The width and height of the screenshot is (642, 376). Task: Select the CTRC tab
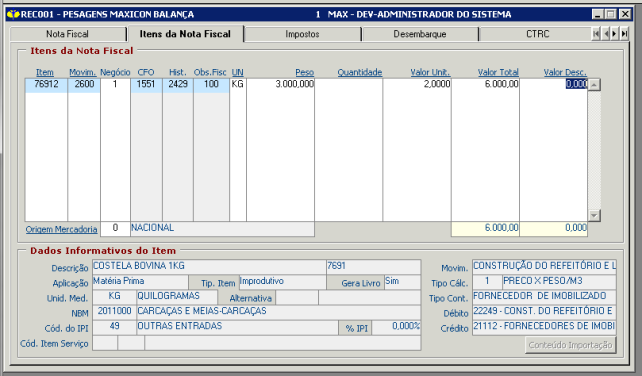coord(536,34)
